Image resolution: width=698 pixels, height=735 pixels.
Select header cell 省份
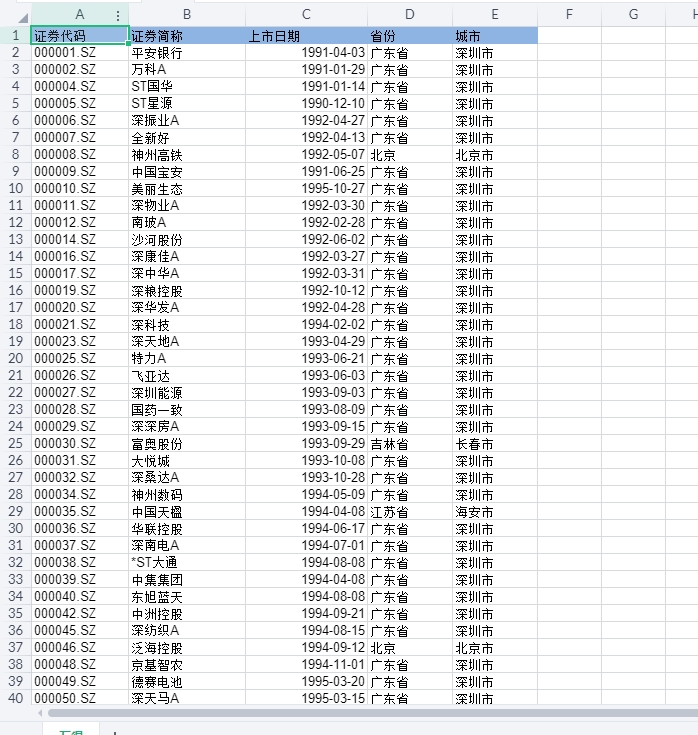pyautogui.click(x=410, y=36)
